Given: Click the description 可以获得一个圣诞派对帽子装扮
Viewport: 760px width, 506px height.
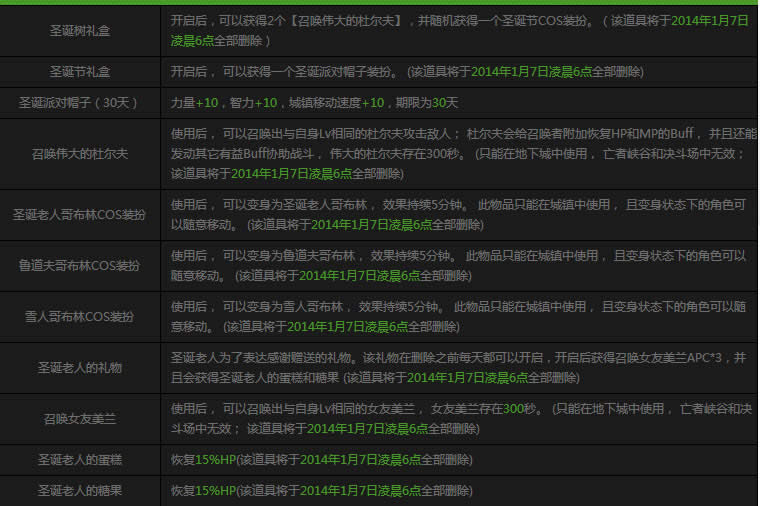Looking at the screenshot, I should pos(407,72).
